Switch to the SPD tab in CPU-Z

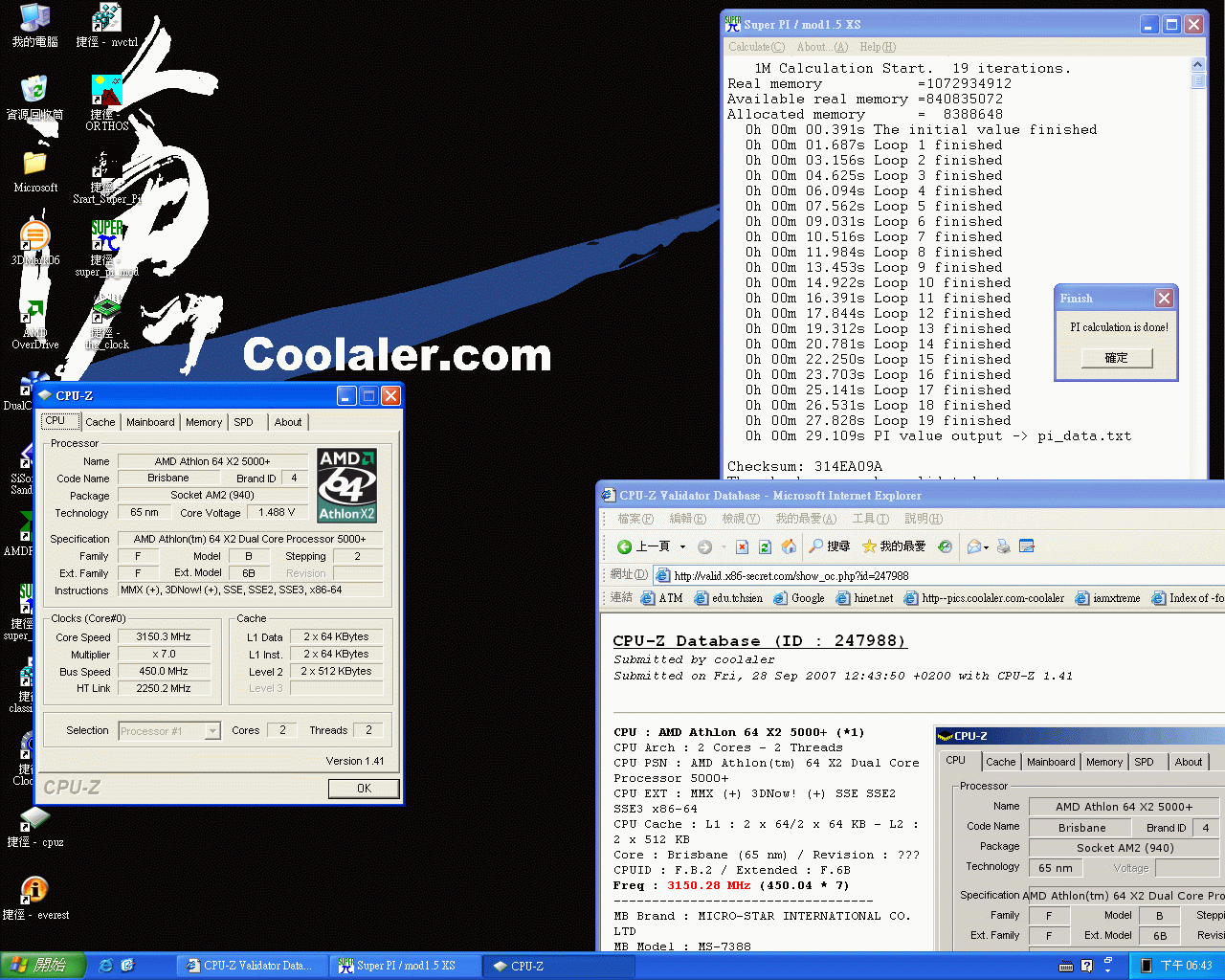coord(244,422)
